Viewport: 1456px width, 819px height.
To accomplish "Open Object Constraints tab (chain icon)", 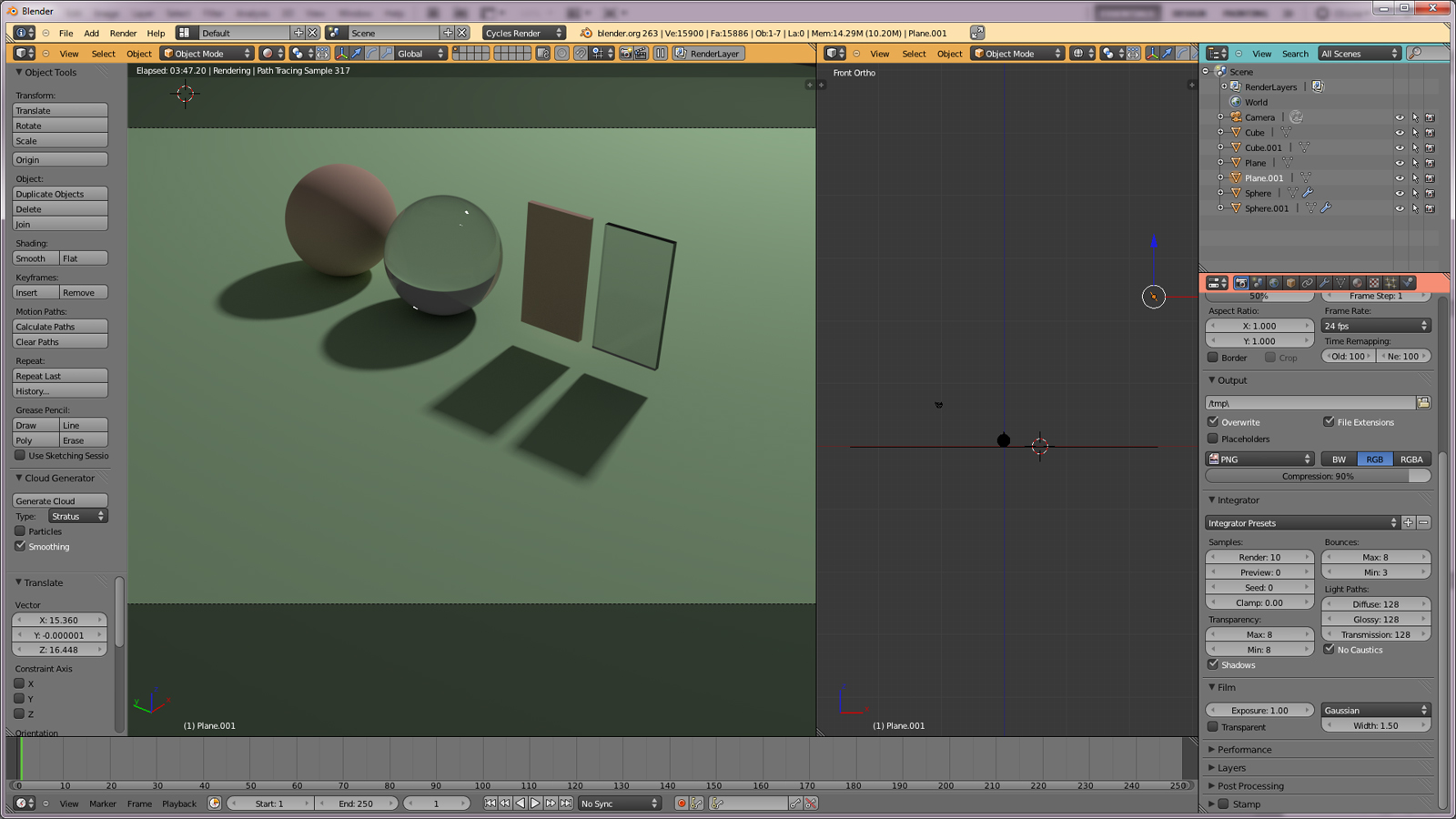I will pos(1308,283).
